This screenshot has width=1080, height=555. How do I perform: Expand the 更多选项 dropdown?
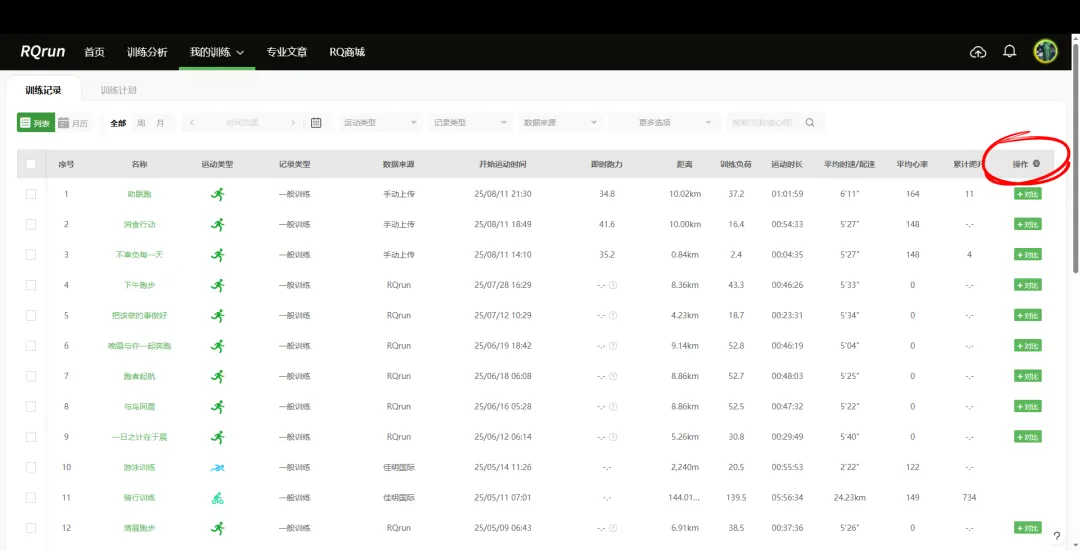[665, 123]
